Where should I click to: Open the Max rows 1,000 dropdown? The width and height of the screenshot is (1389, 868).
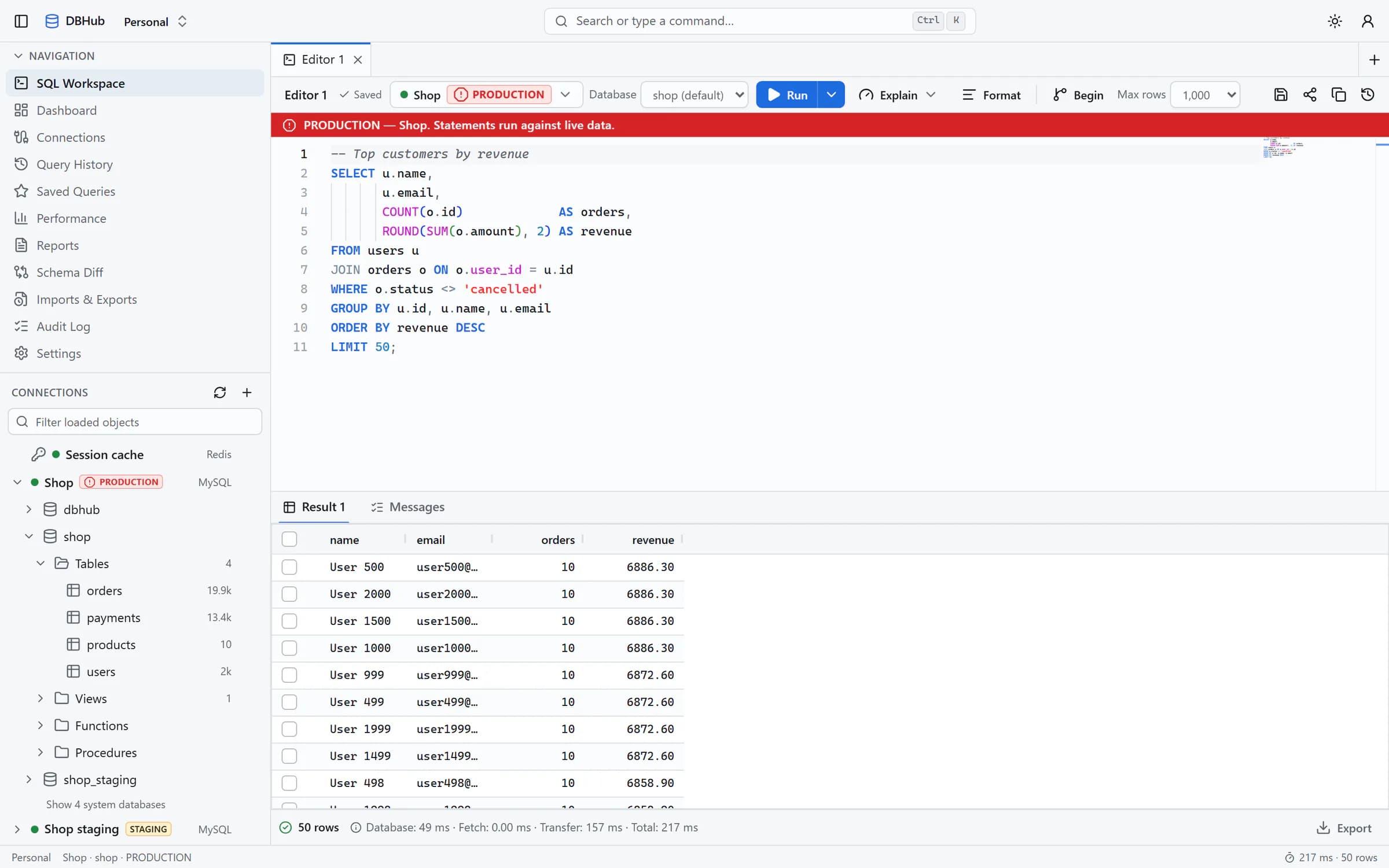point(1206,95)
